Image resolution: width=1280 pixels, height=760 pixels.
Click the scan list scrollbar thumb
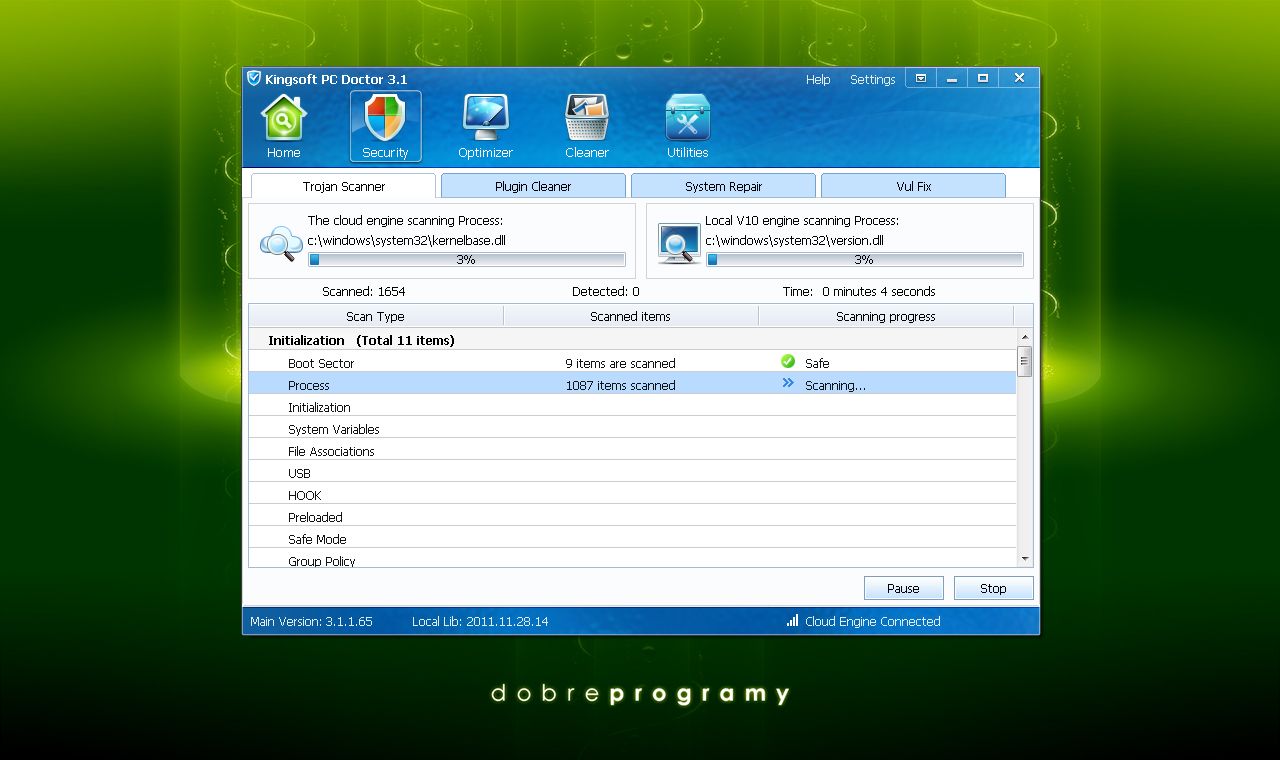pos(1024,361)
